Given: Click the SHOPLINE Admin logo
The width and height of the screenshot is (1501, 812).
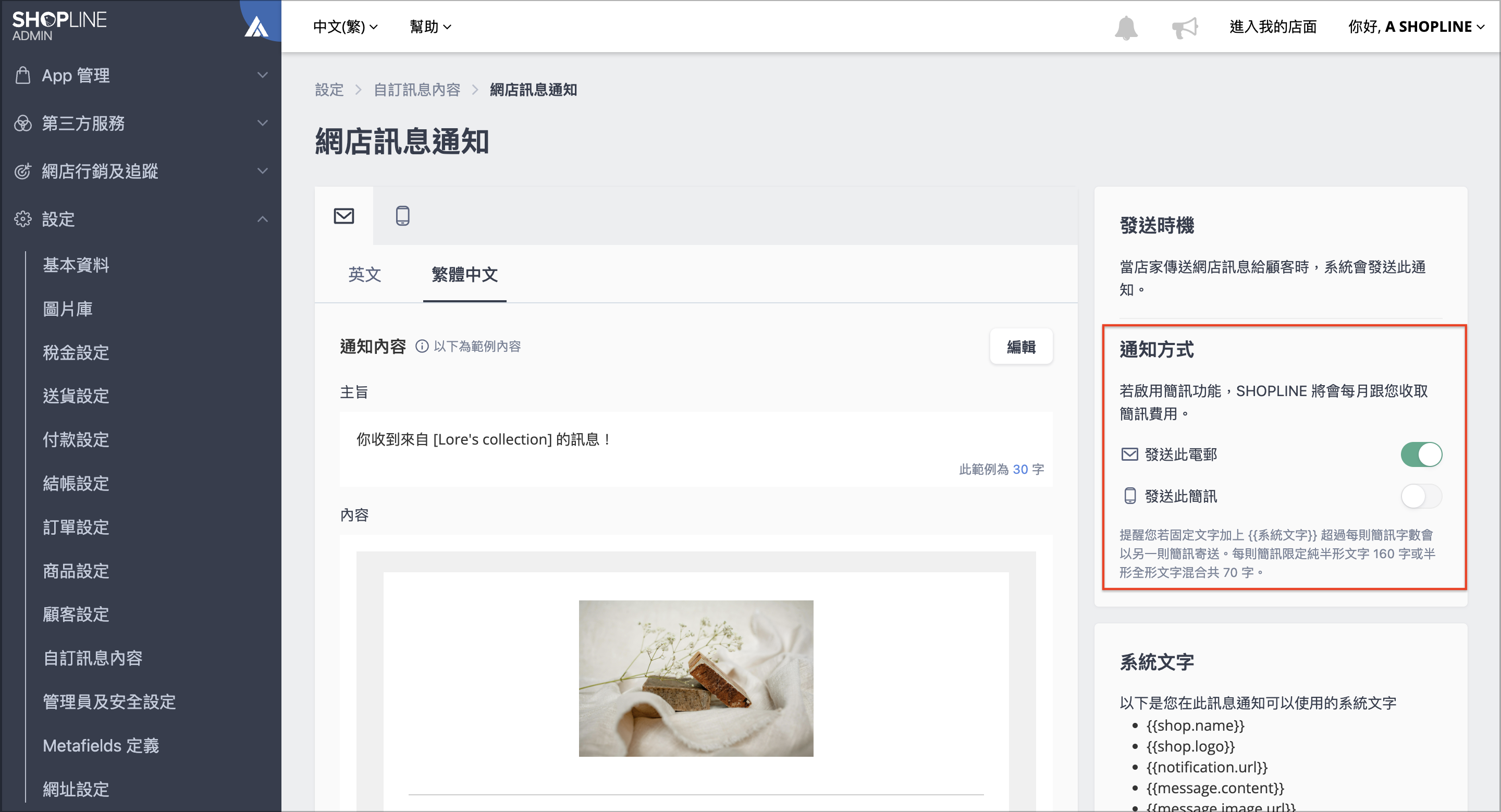Looking at the screenshot, I should tap(59, 26).
